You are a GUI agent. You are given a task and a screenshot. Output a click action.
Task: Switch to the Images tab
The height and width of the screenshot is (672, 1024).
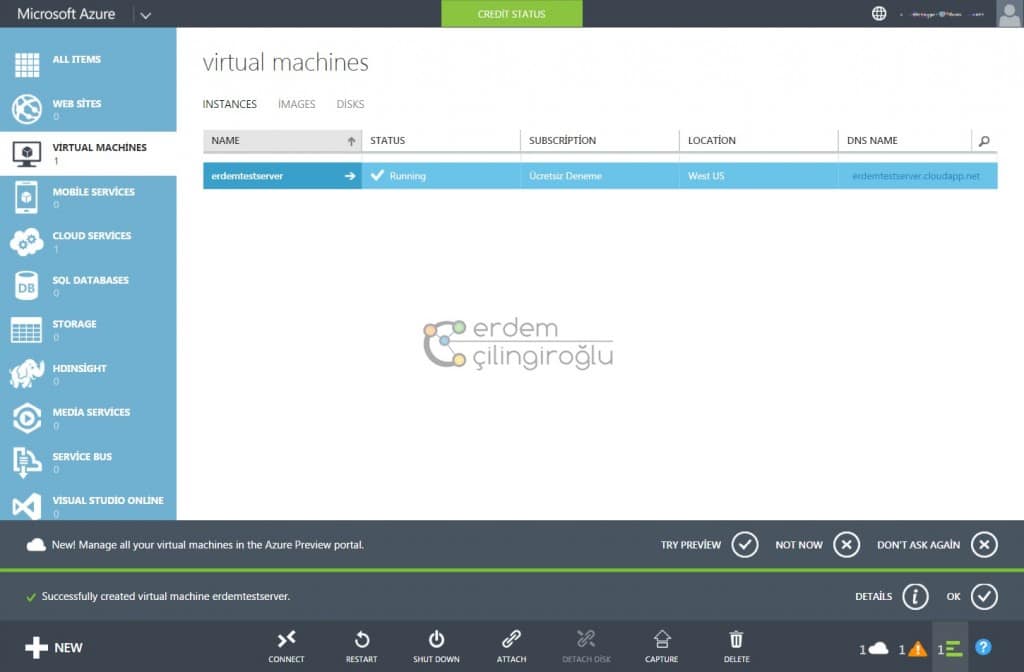click(x=296, y=104)
